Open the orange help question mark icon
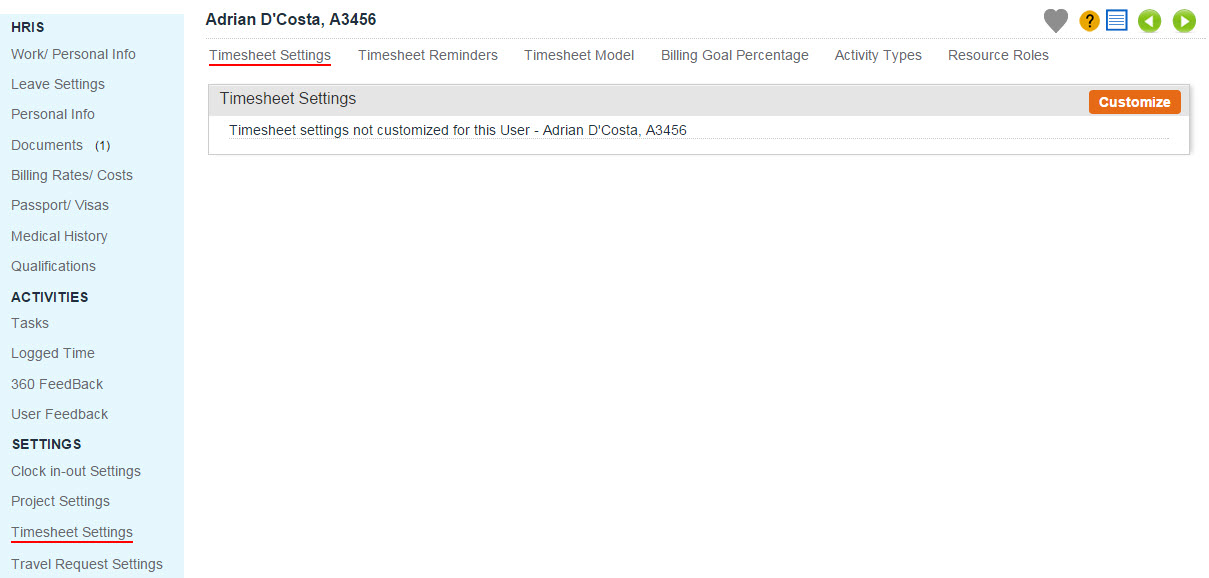Image resolution: width=1209 pixels, height=578 pixels. 1089,21
